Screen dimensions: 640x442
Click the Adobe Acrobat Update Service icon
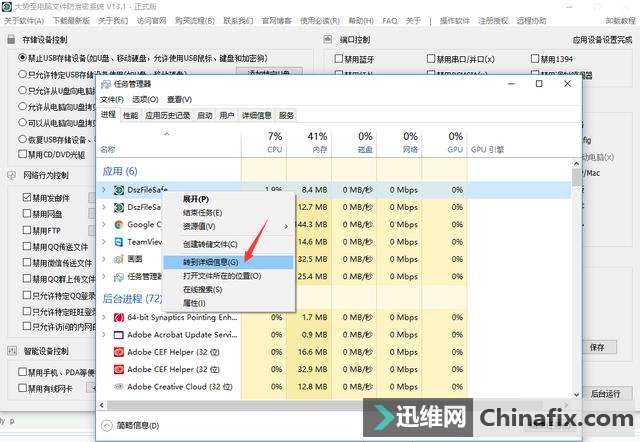tap(119, 335)
